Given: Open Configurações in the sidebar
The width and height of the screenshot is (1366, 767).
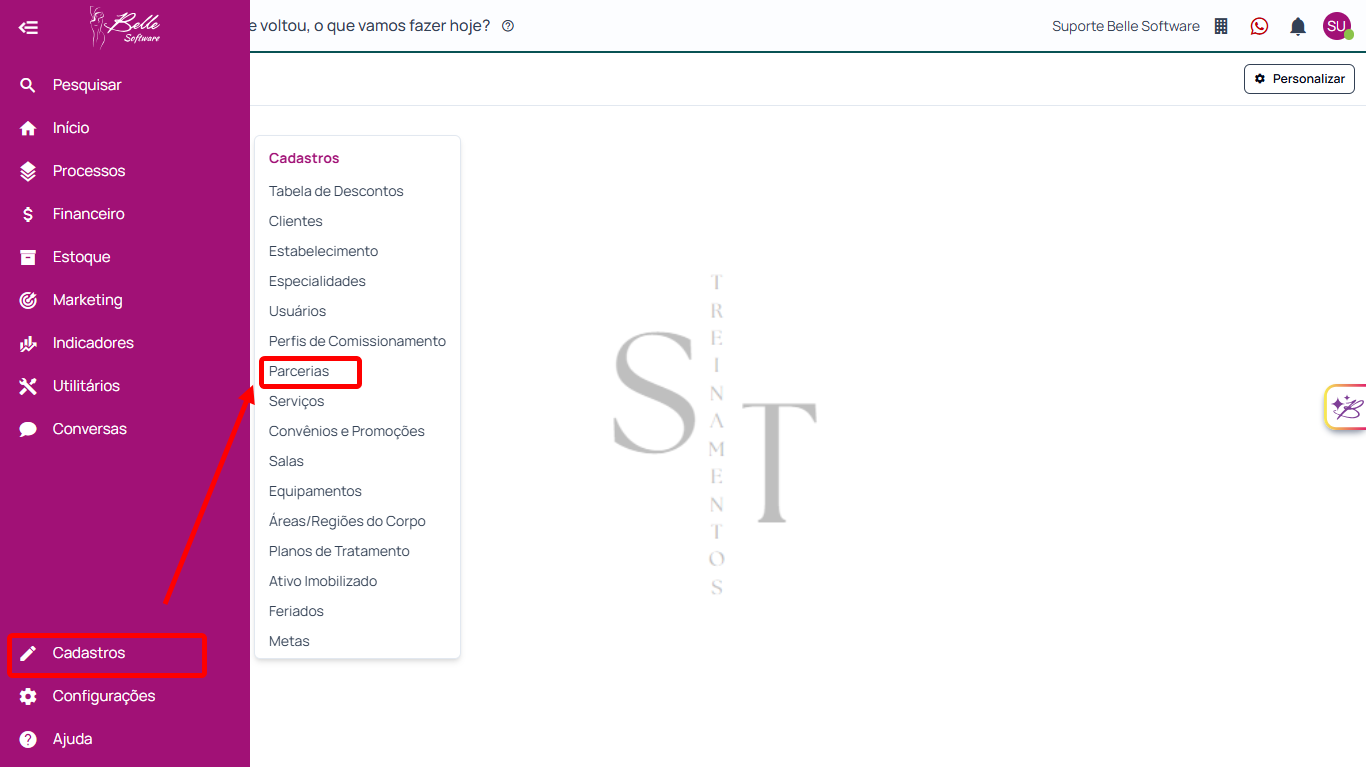Looking at the screenshot, I should tap(103, 696).
